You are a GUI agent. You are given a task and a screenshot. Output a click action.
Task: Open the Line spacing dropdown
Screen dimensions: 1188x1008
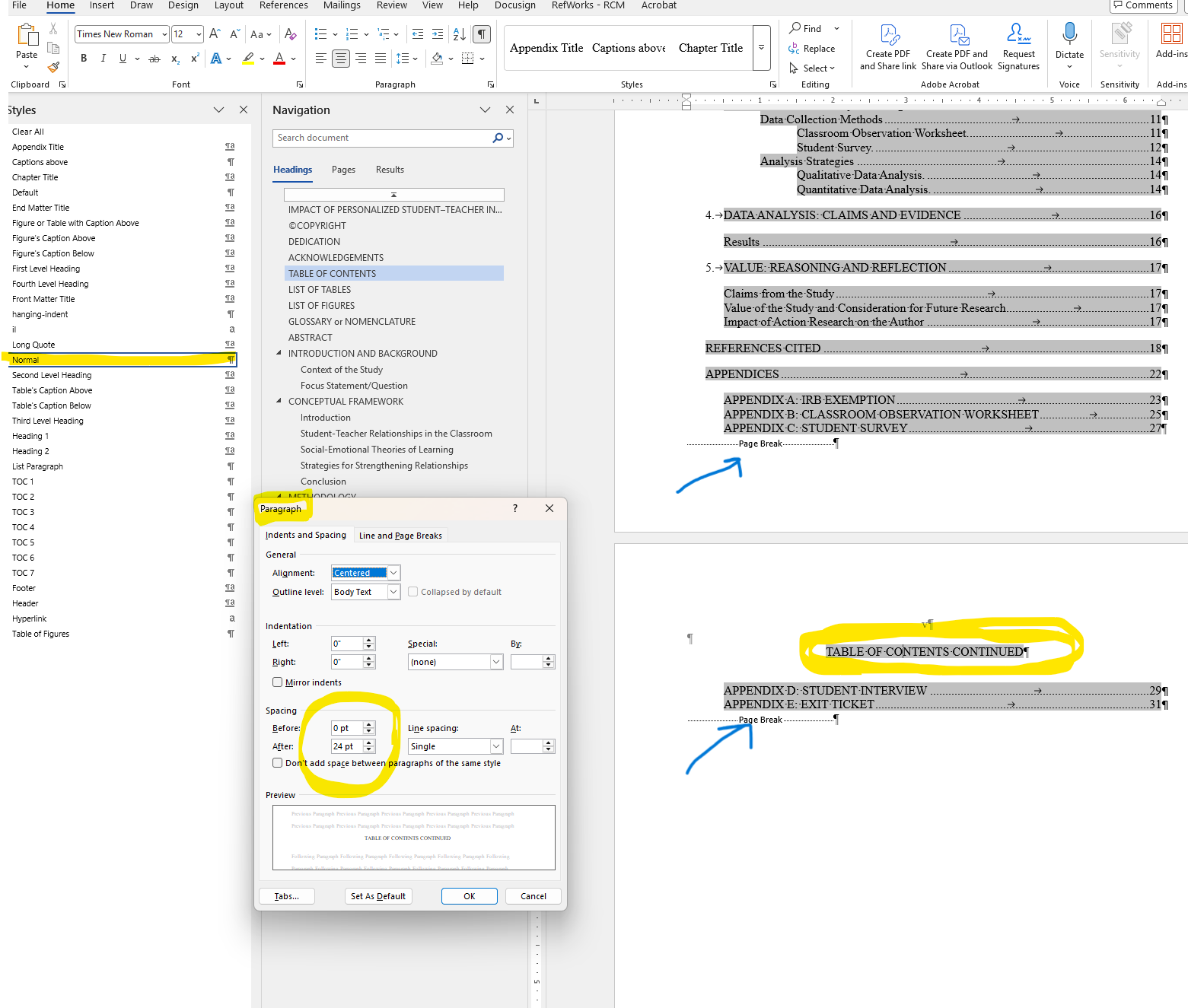(496, 746)
